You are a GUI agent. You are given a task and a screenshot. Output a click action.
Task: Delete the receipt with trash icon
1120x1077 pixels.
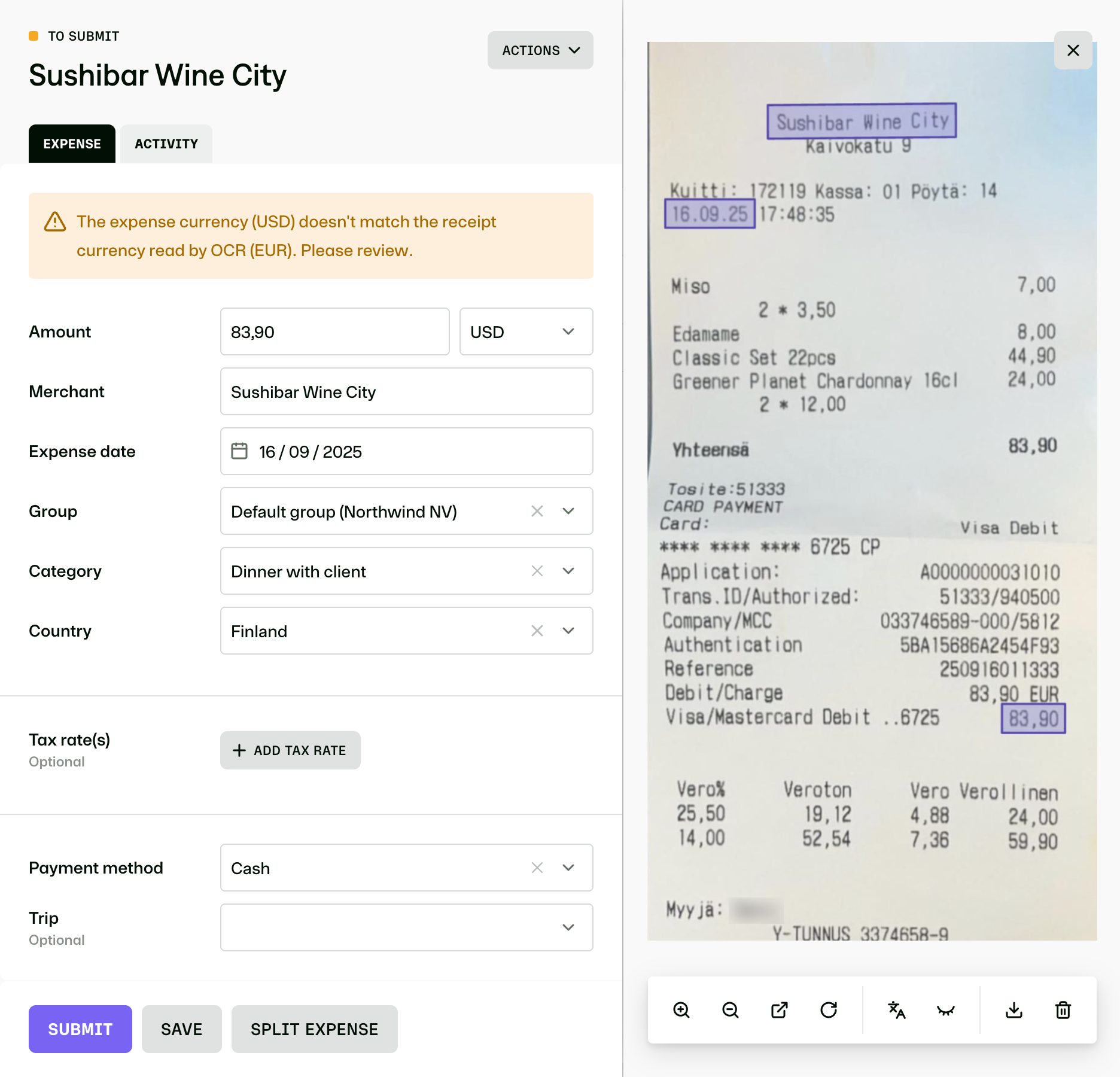click(x=1063, y=1010)
